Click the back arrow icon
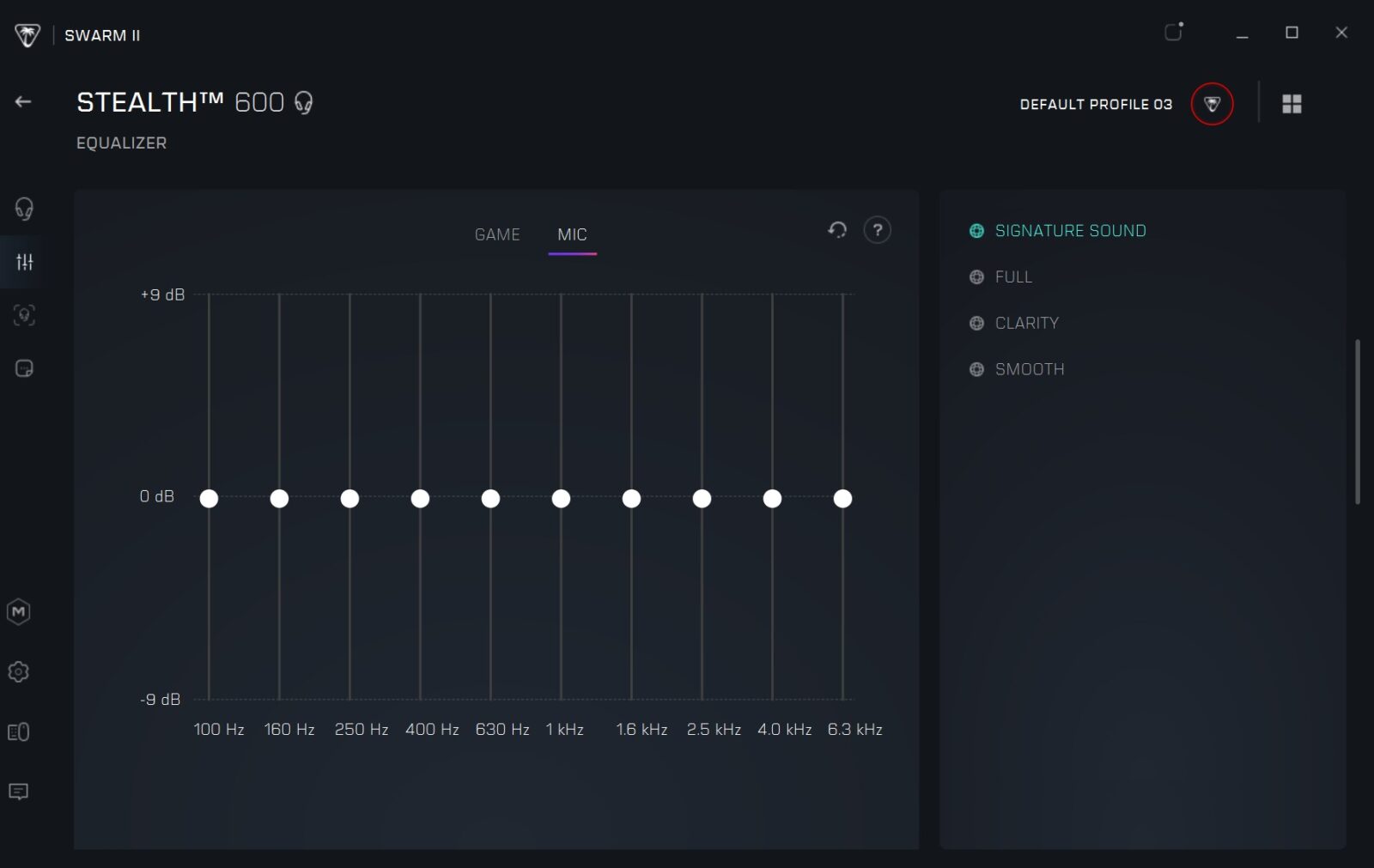The height and width of the screenshot is (868, 1374). tap(23, 101)
